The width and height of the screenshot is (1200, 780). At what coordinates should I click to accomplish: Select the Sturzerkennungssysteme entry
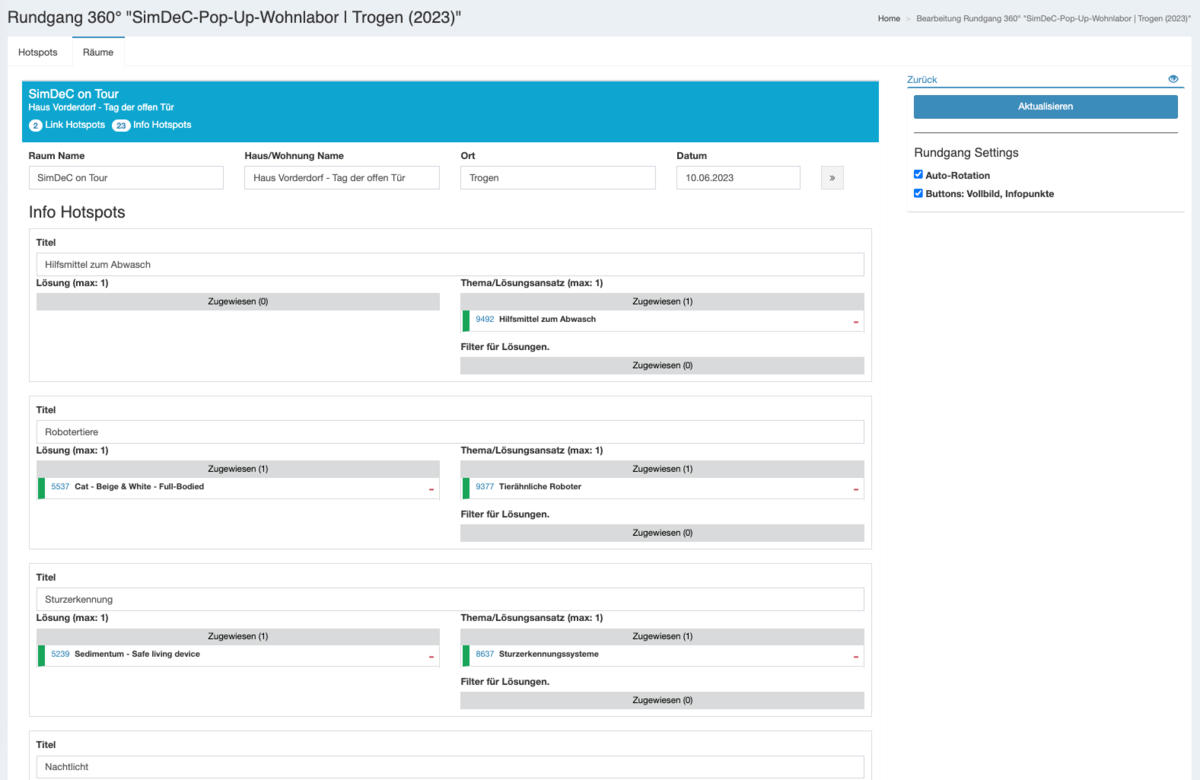(x=548, y=654)
